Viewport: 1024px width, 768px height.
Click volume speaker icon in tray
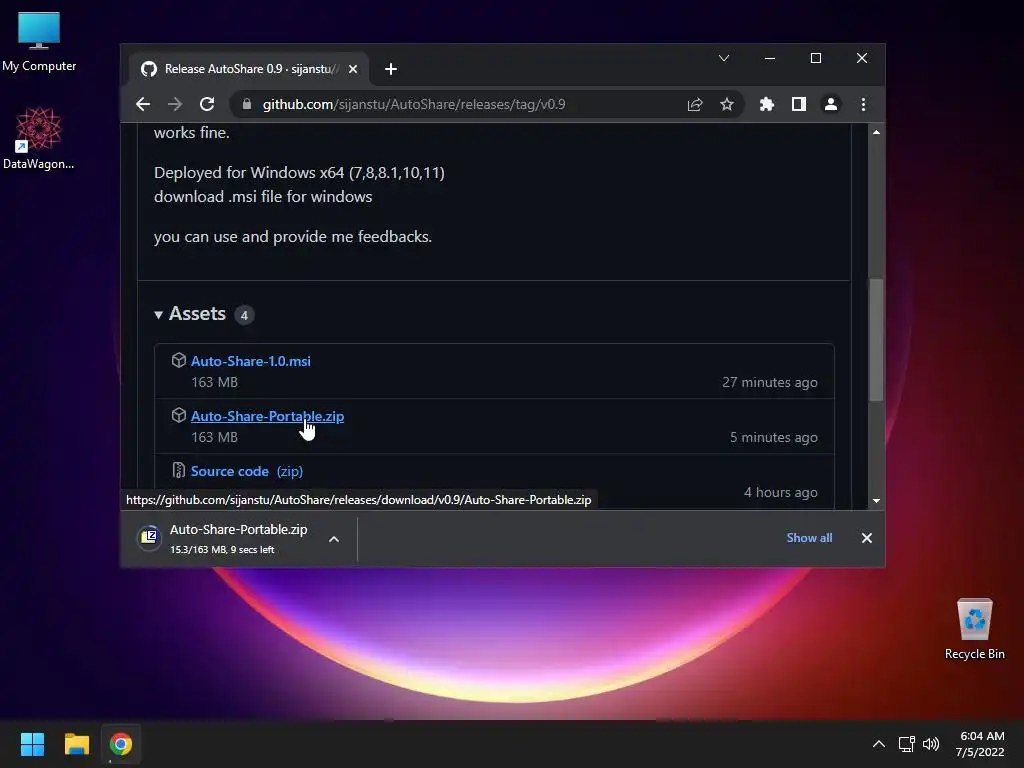coord(931,744)
